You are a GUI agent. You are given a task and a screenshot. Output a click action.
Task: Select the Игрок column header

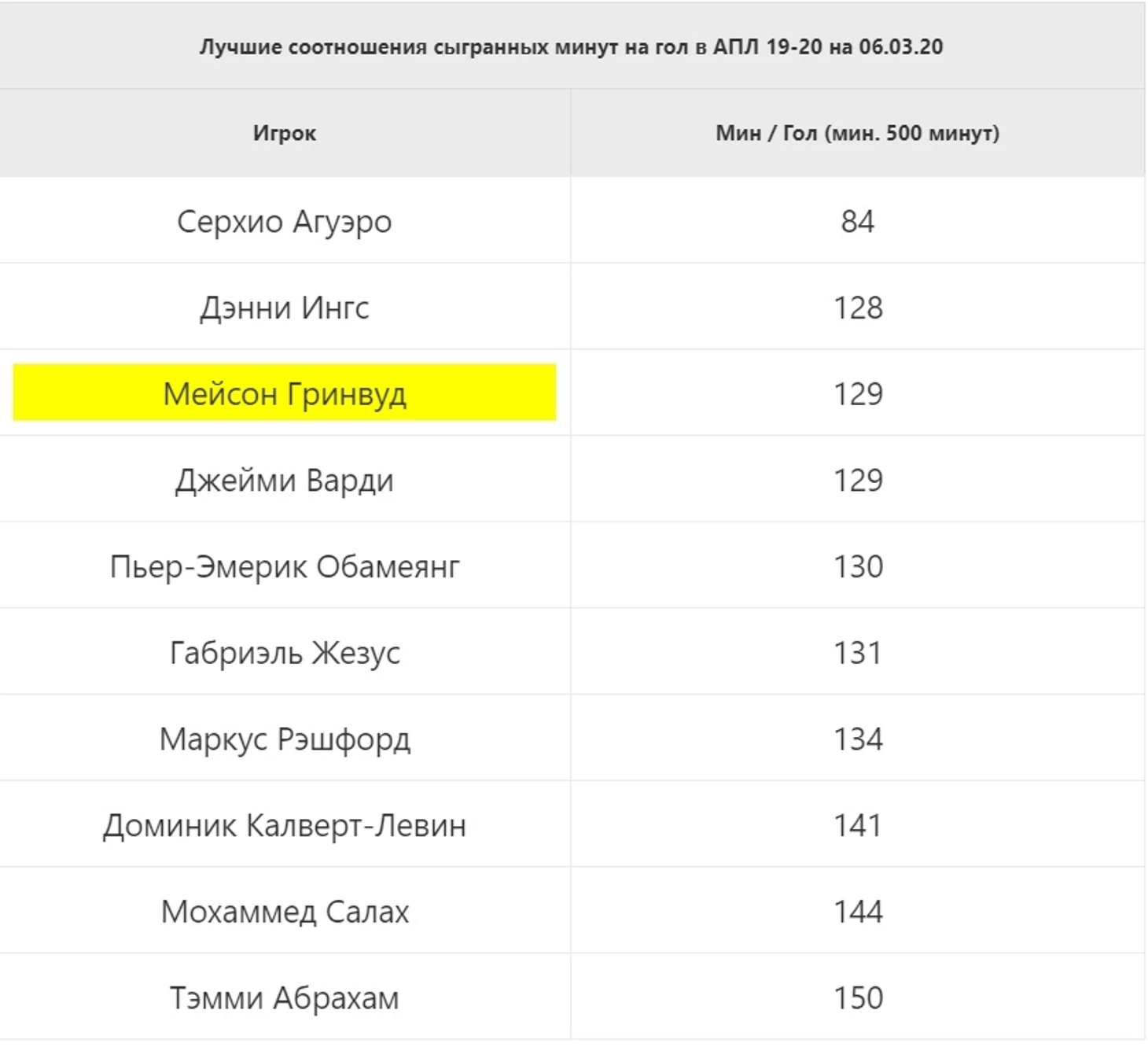tap(285, 133)
